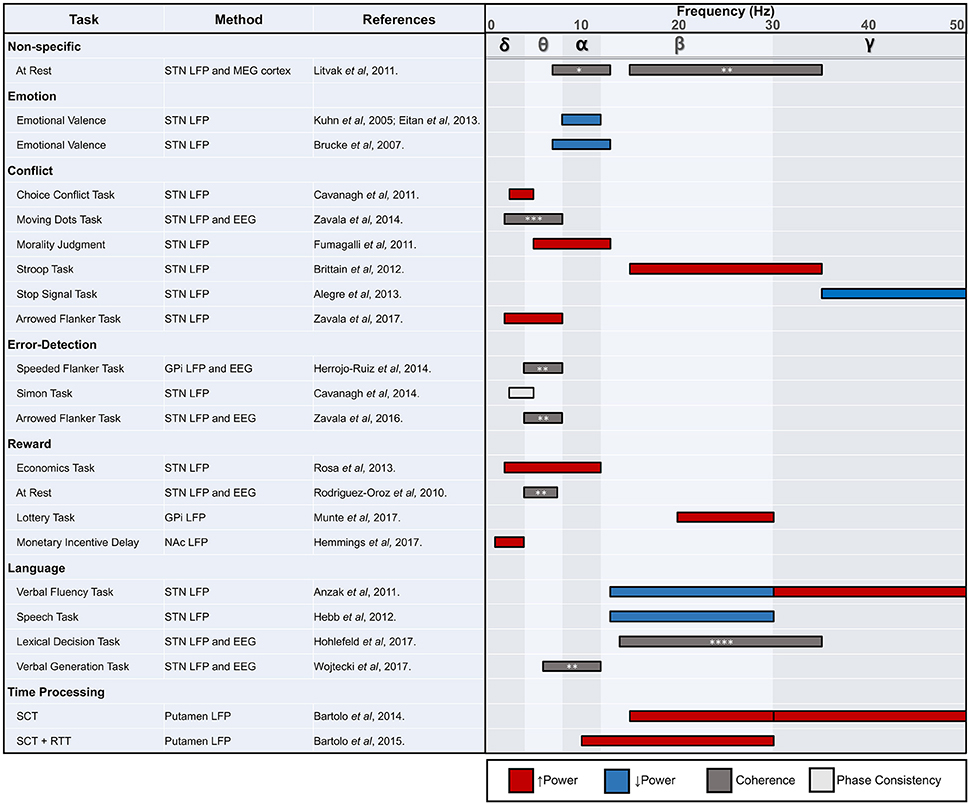Click the red bar in Lottery Task row
The height and width of the screenshot is (805, 970).
pyautogui.click(x=725, y=517)
